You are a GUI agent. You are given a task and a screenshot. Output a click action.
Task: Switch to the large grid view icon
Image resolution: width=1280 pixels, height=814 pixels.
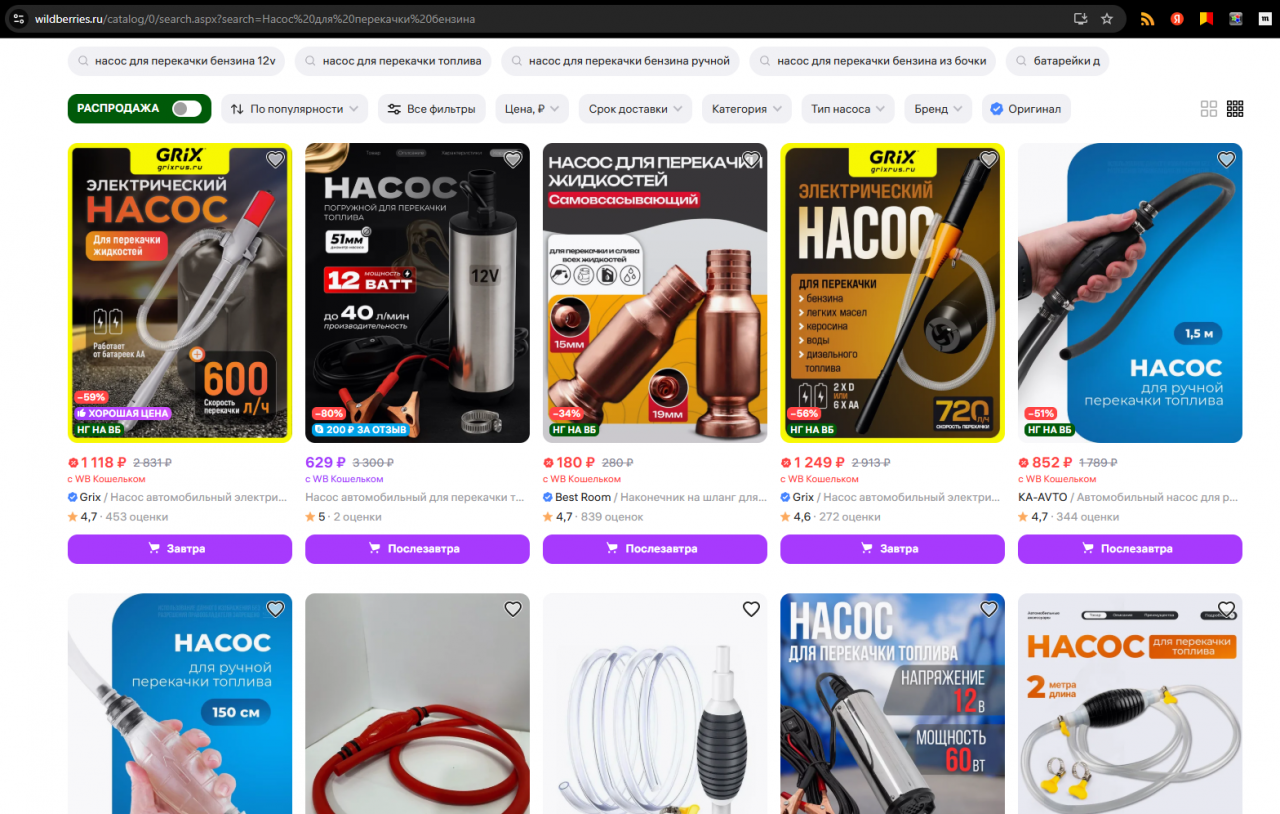[1209, 109]
